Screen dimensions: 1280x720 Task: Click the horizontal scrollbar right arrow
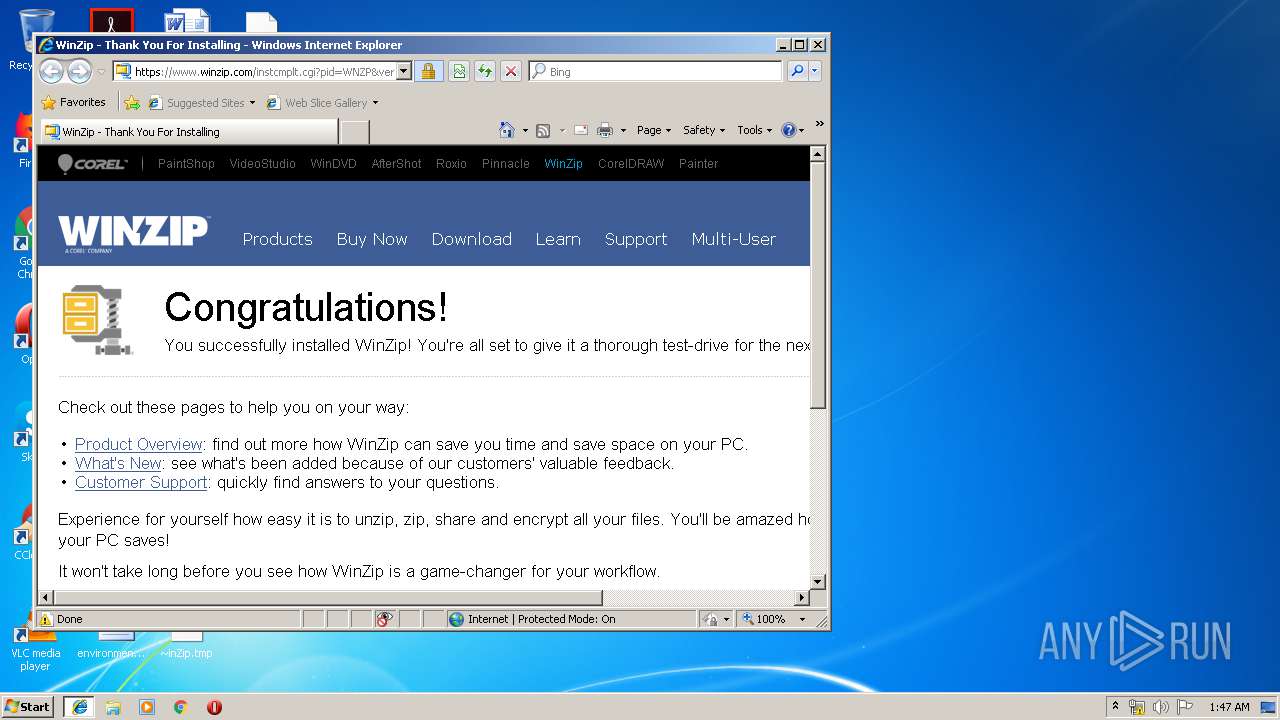pyautogui.click(x=801, y=598)
